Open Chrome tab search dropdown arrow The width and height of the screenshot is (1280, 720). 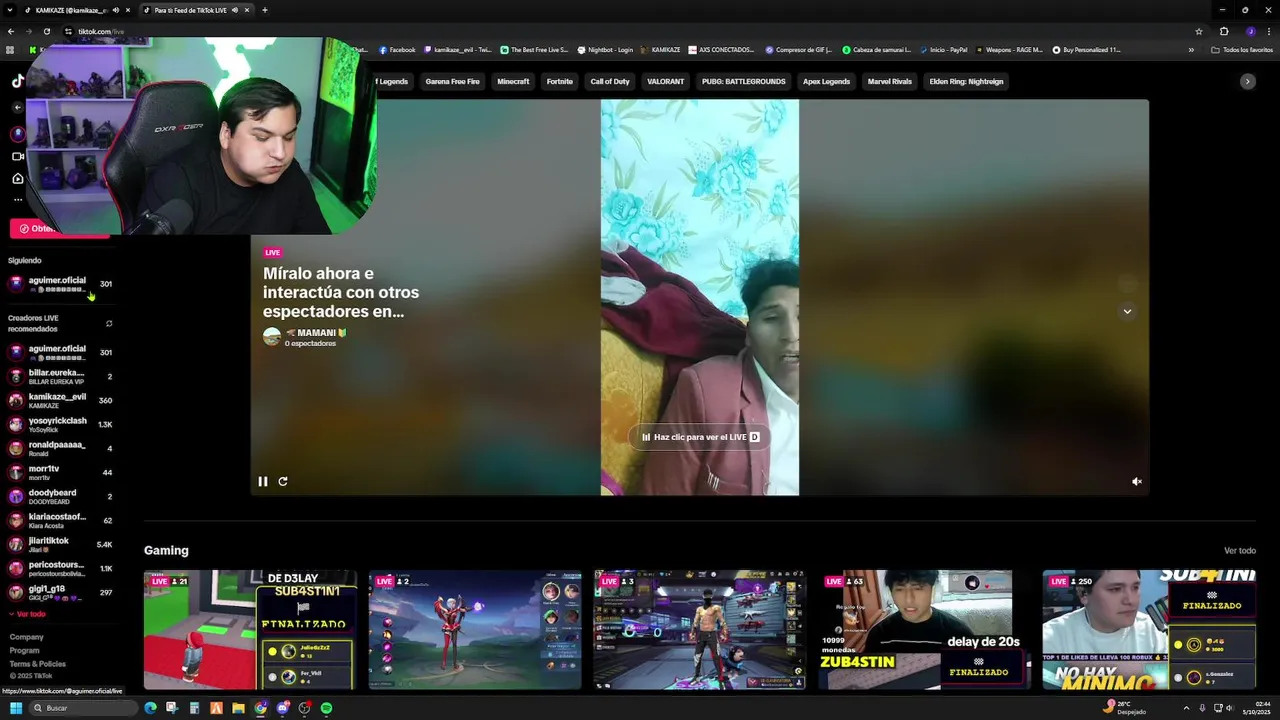click(9, 10)
